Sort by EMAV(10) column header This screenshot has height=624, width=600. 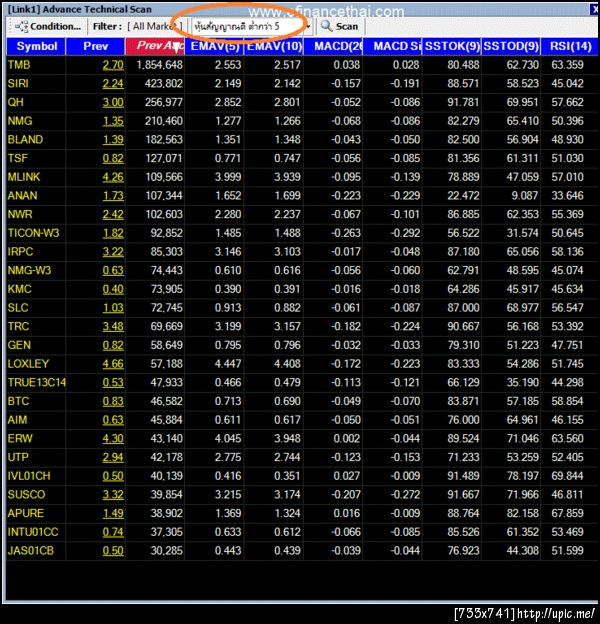[x=274, y=46]
